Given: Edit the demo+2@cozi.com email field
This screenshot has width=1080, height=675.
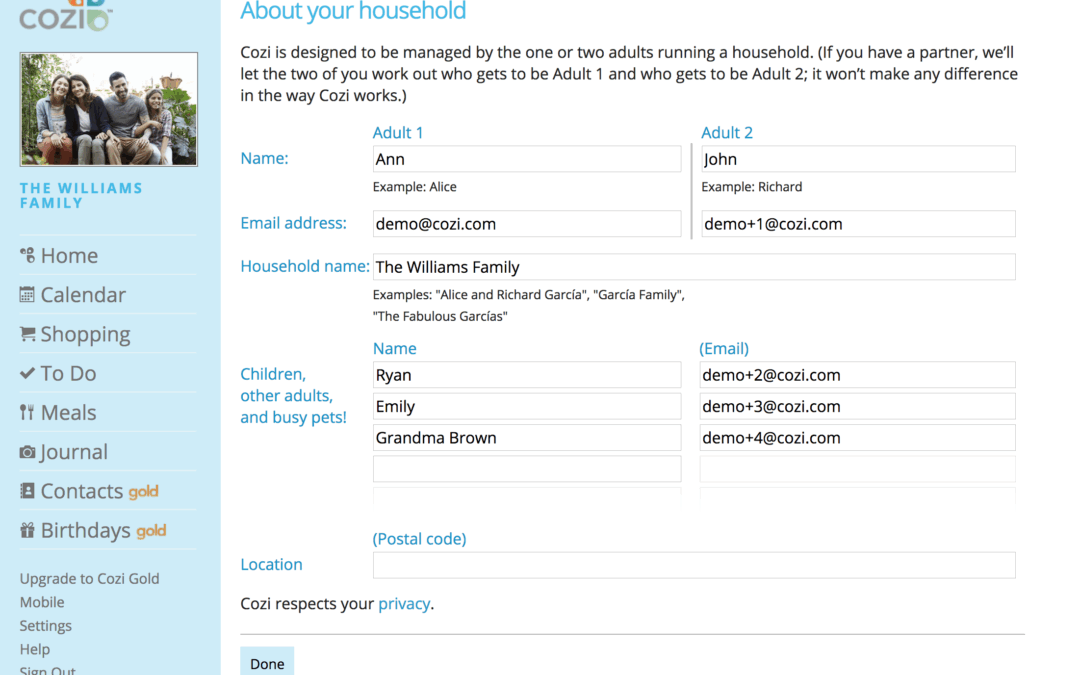Looking at the screenshot, I should [x=858, y=375].
